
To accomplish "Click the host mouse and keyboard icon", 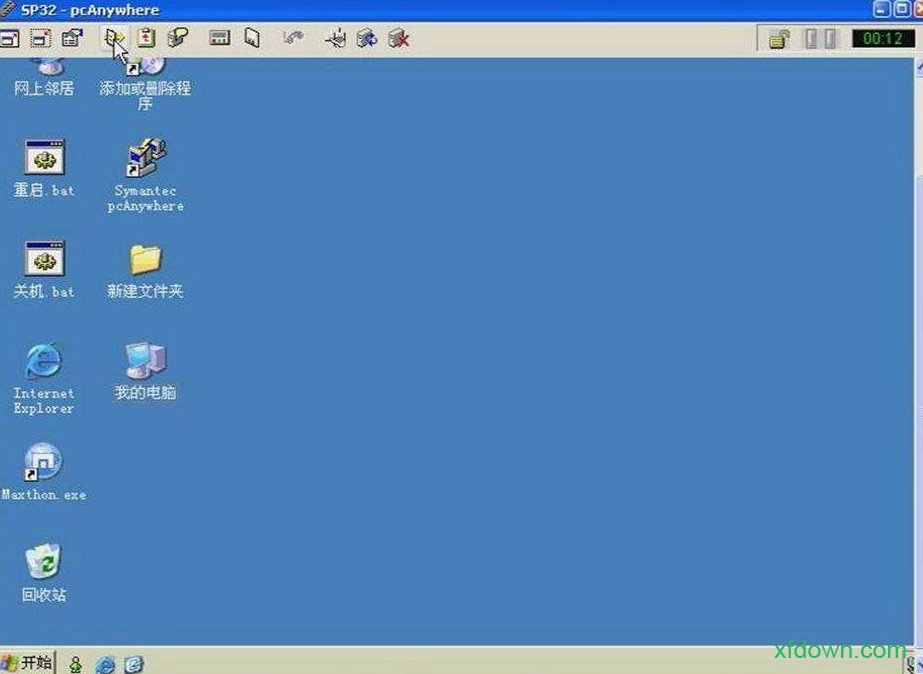I will (336, 39).
